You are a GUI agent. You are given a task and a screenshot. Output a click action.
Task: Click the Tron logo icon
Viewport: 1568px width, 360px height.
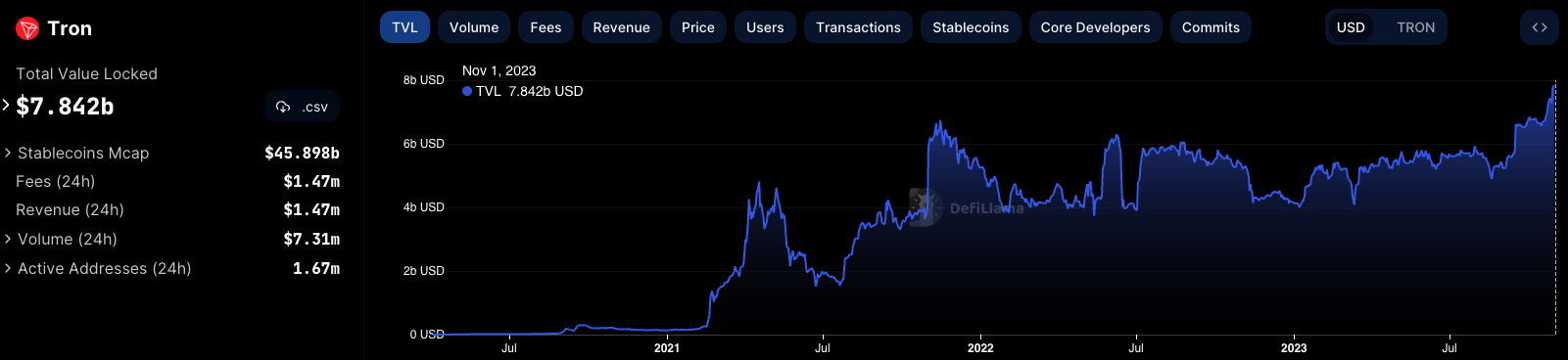pos(27,28)
